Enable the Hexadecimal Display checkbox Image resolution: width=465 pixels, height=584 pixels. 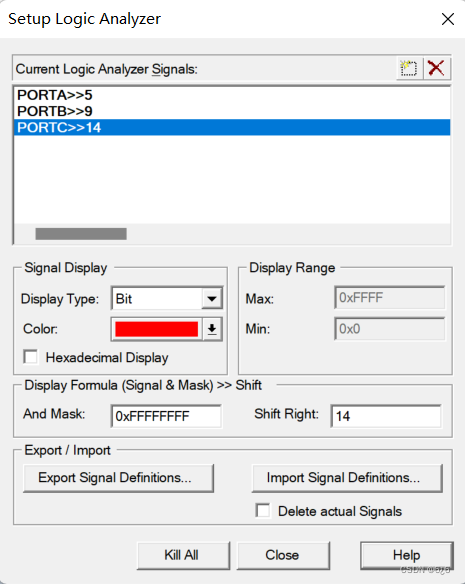coord(31,357)
